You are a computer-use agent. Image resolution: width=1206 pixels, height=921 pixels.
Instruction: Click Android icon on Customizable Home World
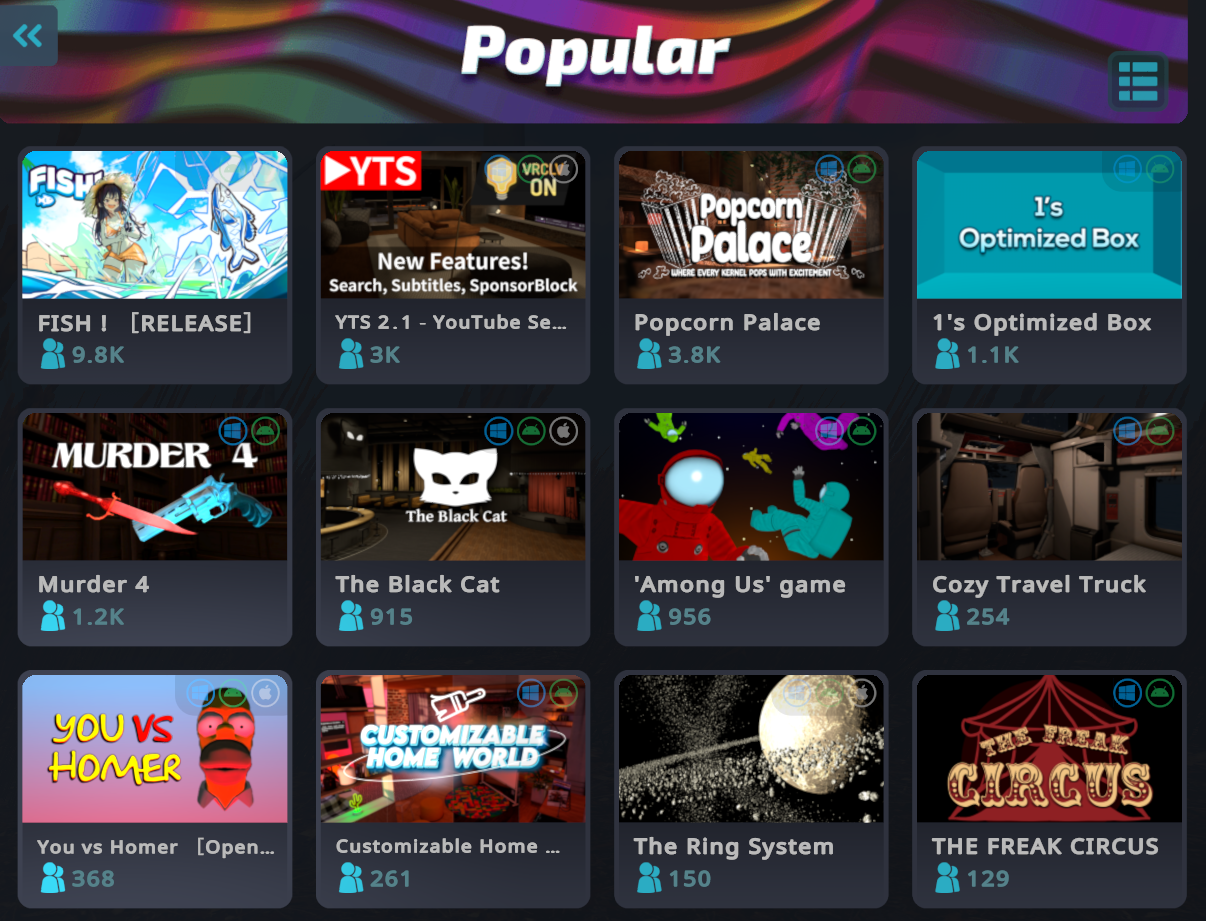[x=564, y=693]
